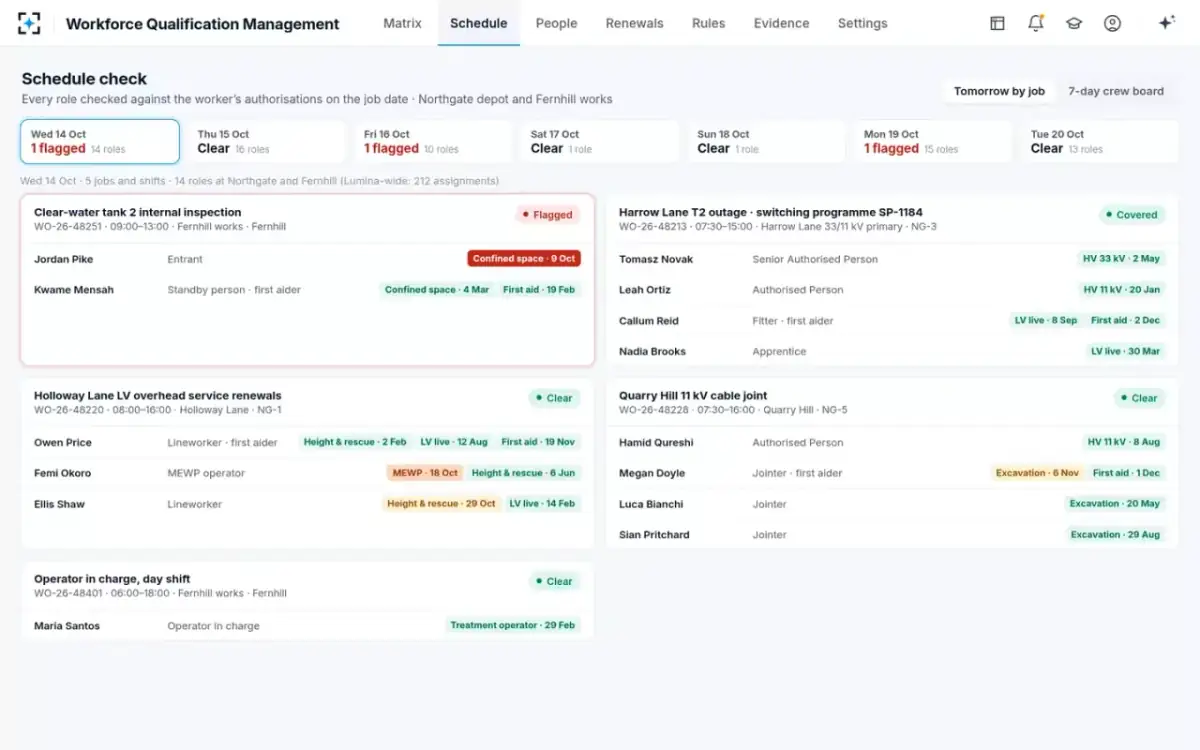Image resolution: width=1200 pixels, height=750 pixels.
Task: Open the Clear-water tank 2 internal inspection job
Action: click(137, 212)
